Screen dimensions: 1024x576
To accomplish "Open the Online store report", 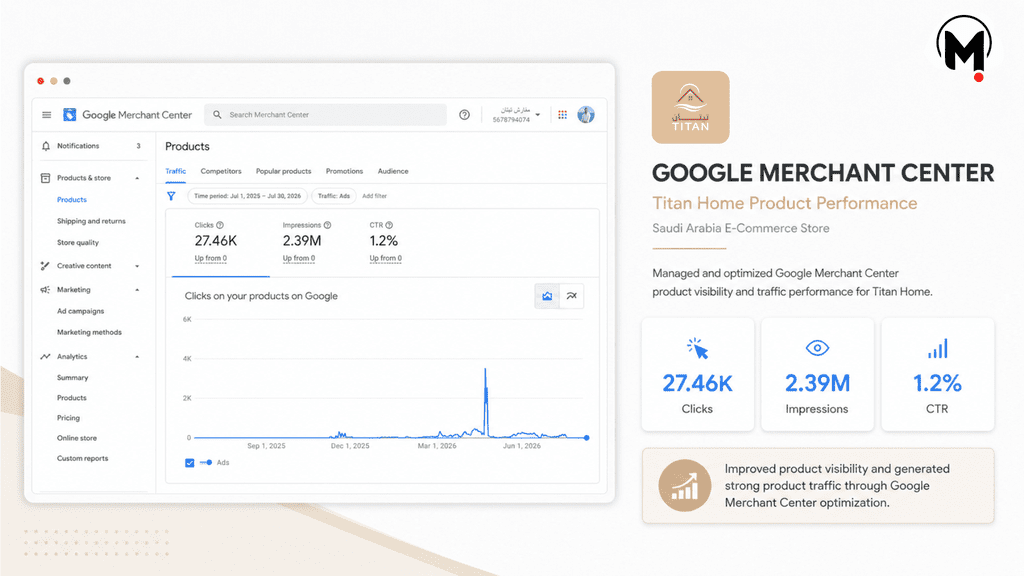I will click(77, 438).
